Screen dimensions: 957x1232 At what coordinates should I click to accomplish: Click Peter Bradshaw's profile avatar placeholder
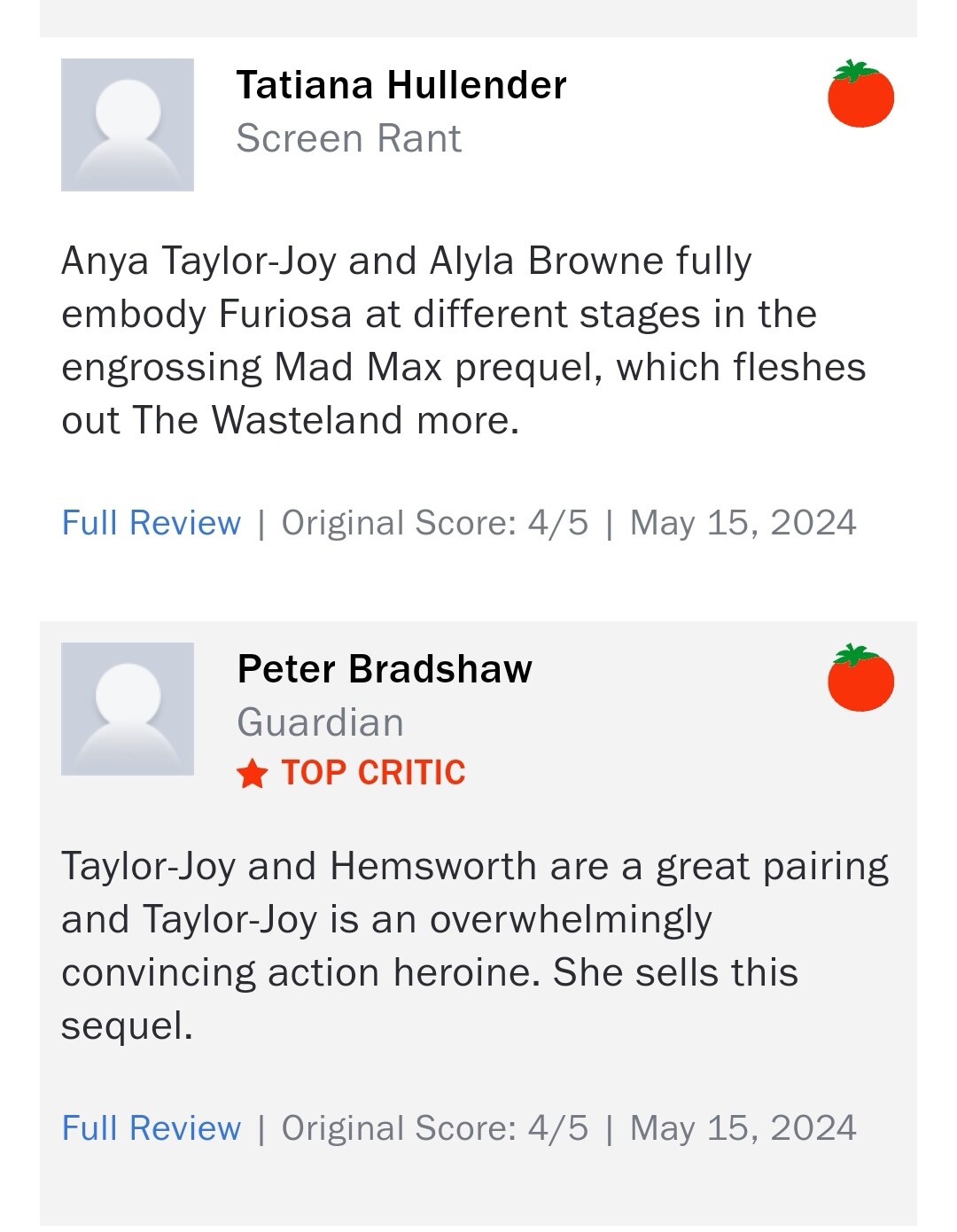128,709
